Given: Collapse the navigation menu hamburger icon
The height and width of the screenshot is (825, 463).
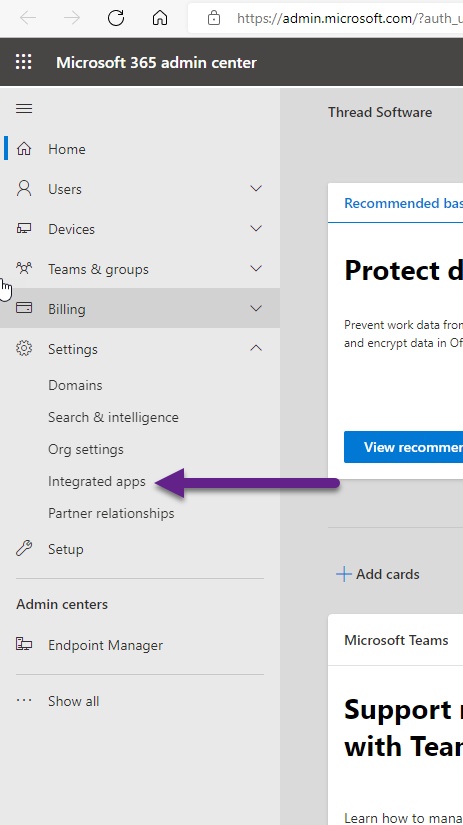Looking at the screenshot, I should click(x=24, y=108).
